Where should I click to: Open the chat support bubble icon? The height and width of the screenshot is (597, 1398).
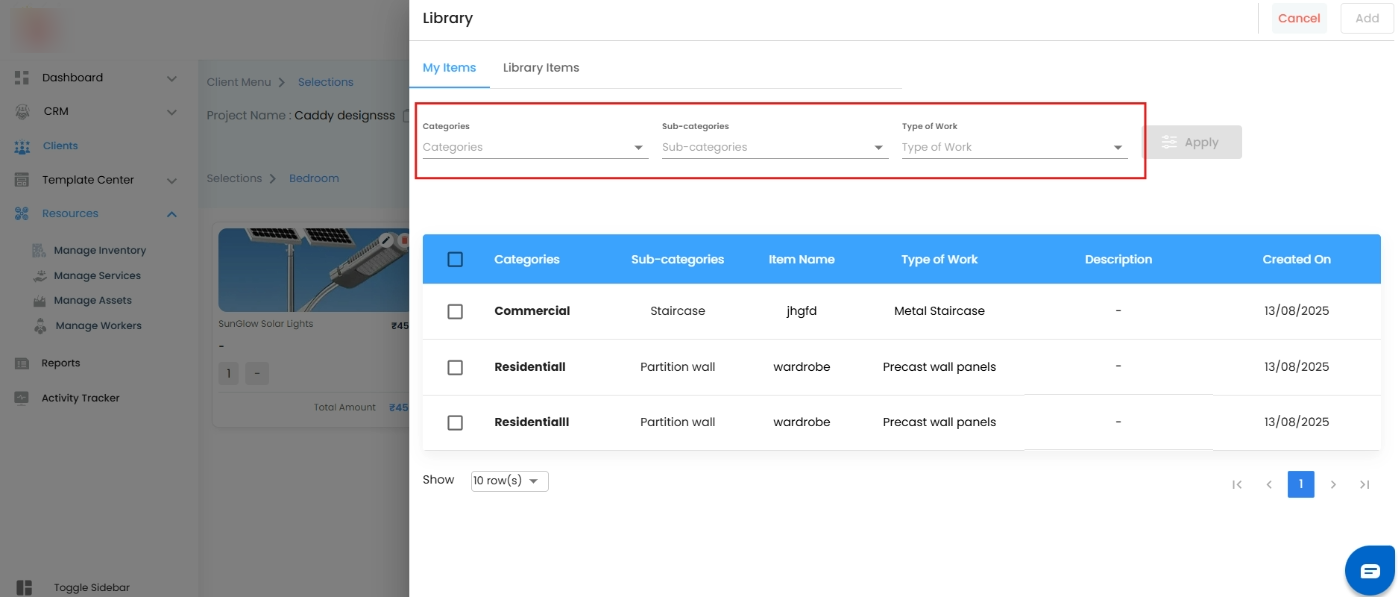(1369, 571)
